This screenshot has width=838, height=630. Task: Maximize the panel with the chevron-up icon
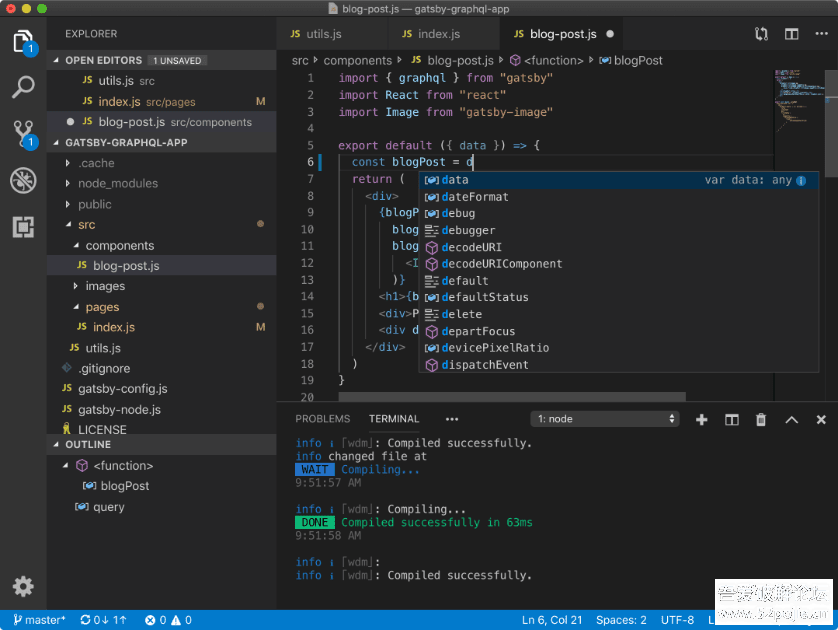tap(792, 419)
